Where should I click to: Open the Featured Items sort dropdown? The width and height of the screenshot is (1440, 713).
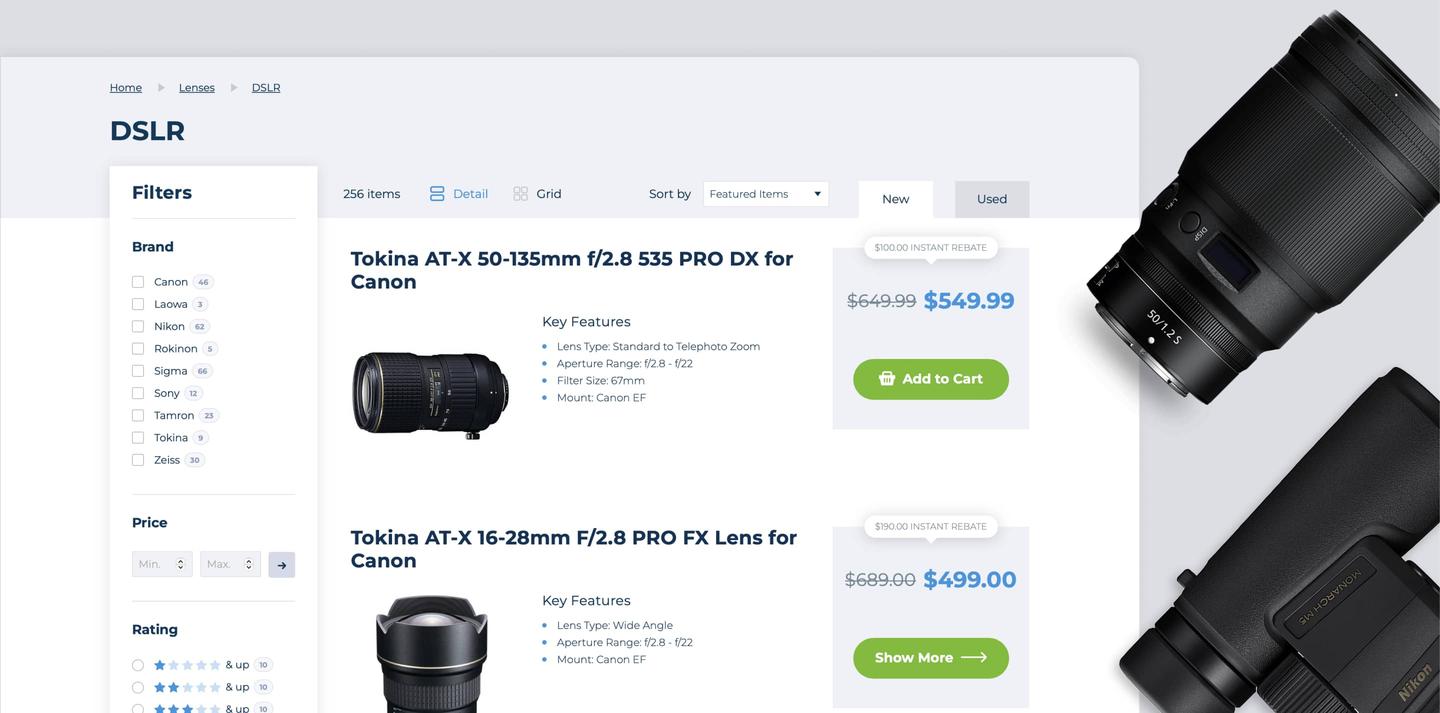pos(766,194)
